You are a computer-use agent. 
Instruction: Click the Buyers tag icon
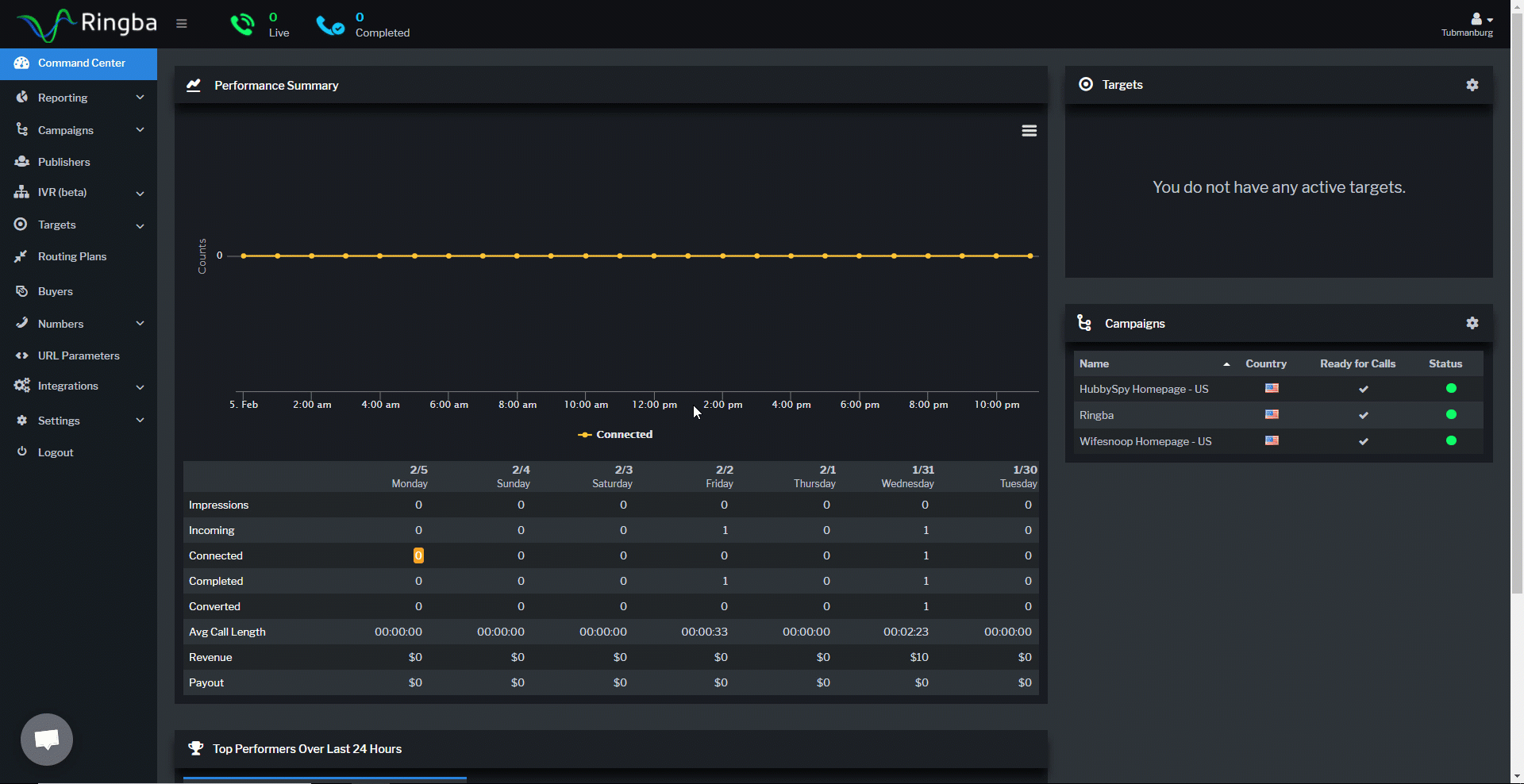21,291
